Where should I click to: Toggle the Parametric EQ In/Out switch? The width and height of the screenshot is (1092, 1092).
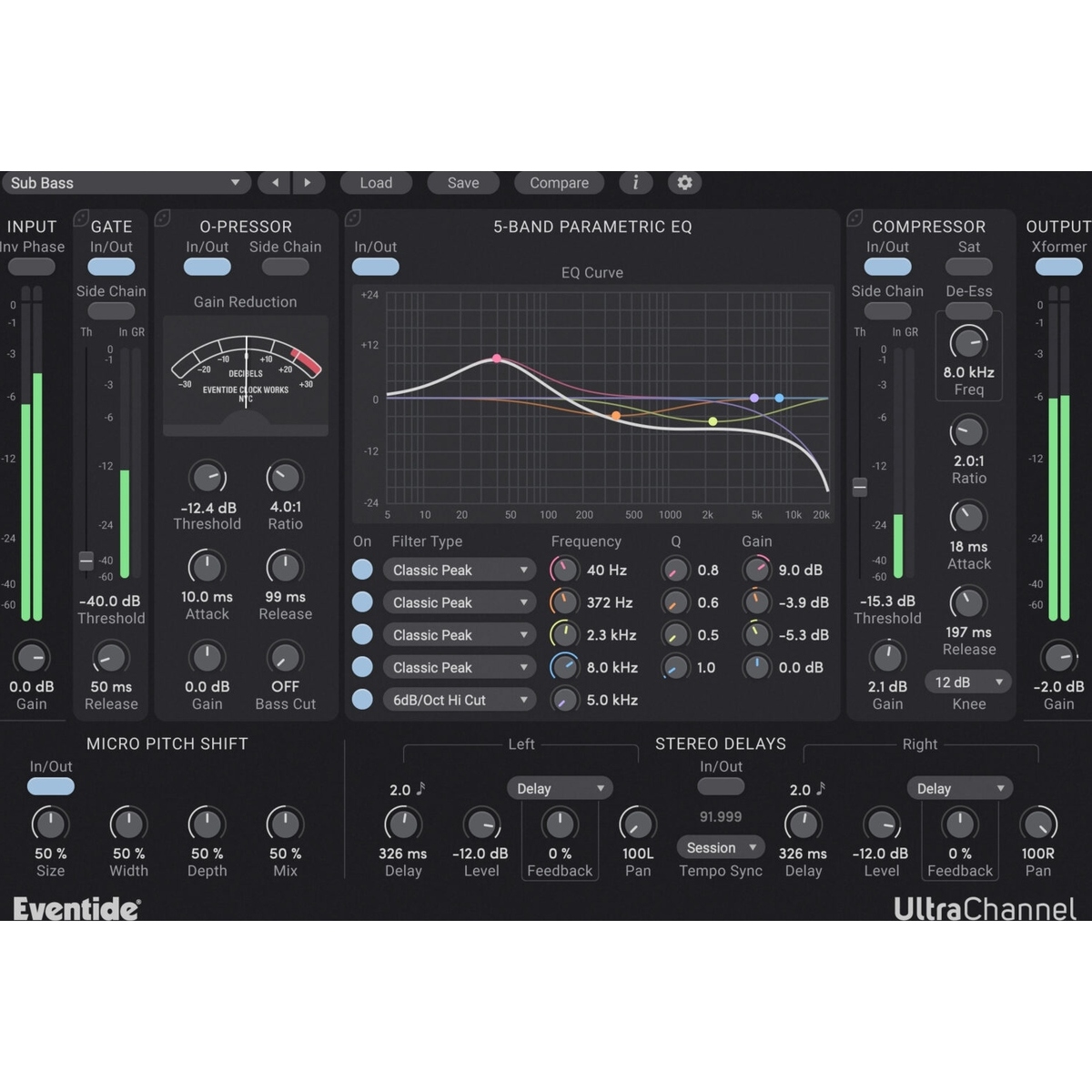click(x=376, y=267)
